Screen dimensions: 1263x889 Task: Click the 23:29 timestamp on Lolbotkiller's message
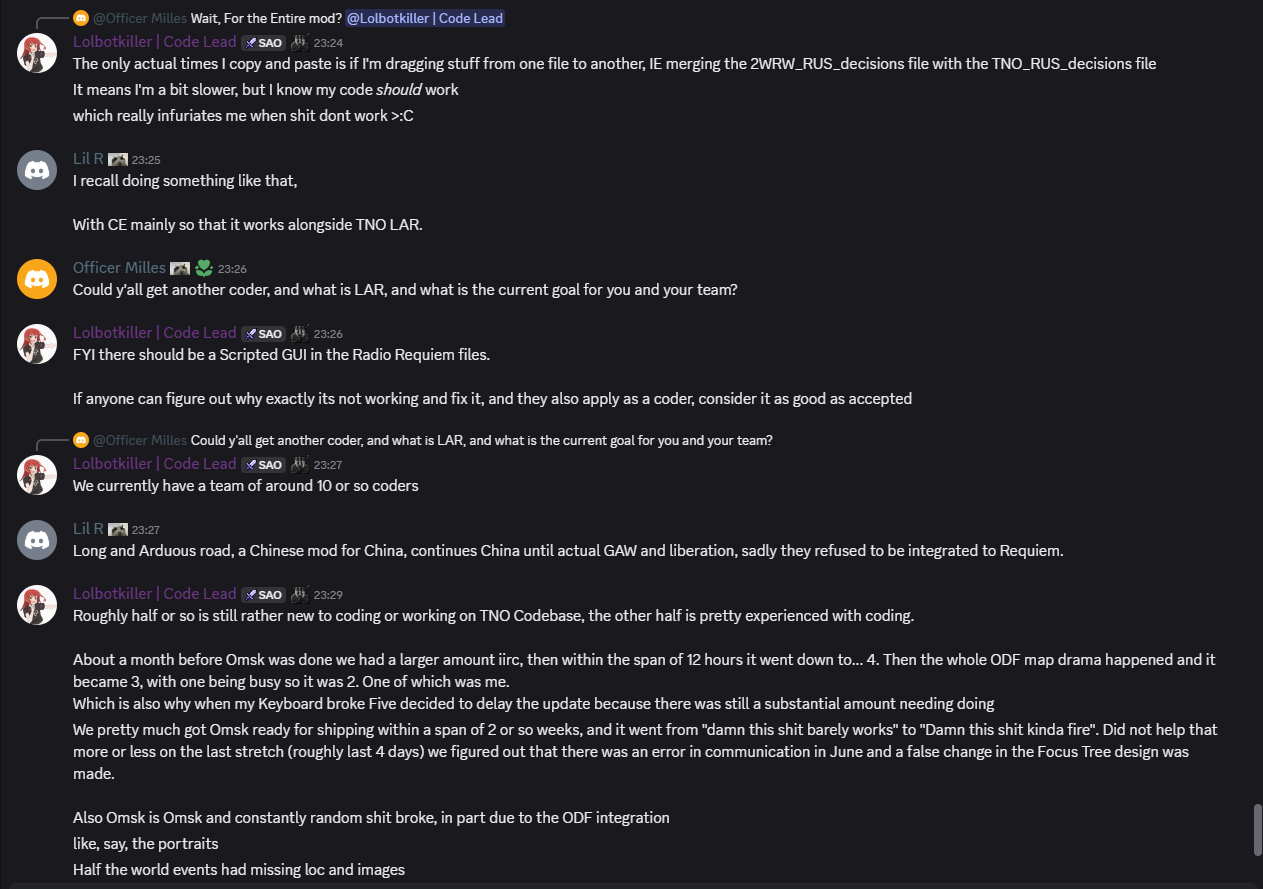coord(328,595)
